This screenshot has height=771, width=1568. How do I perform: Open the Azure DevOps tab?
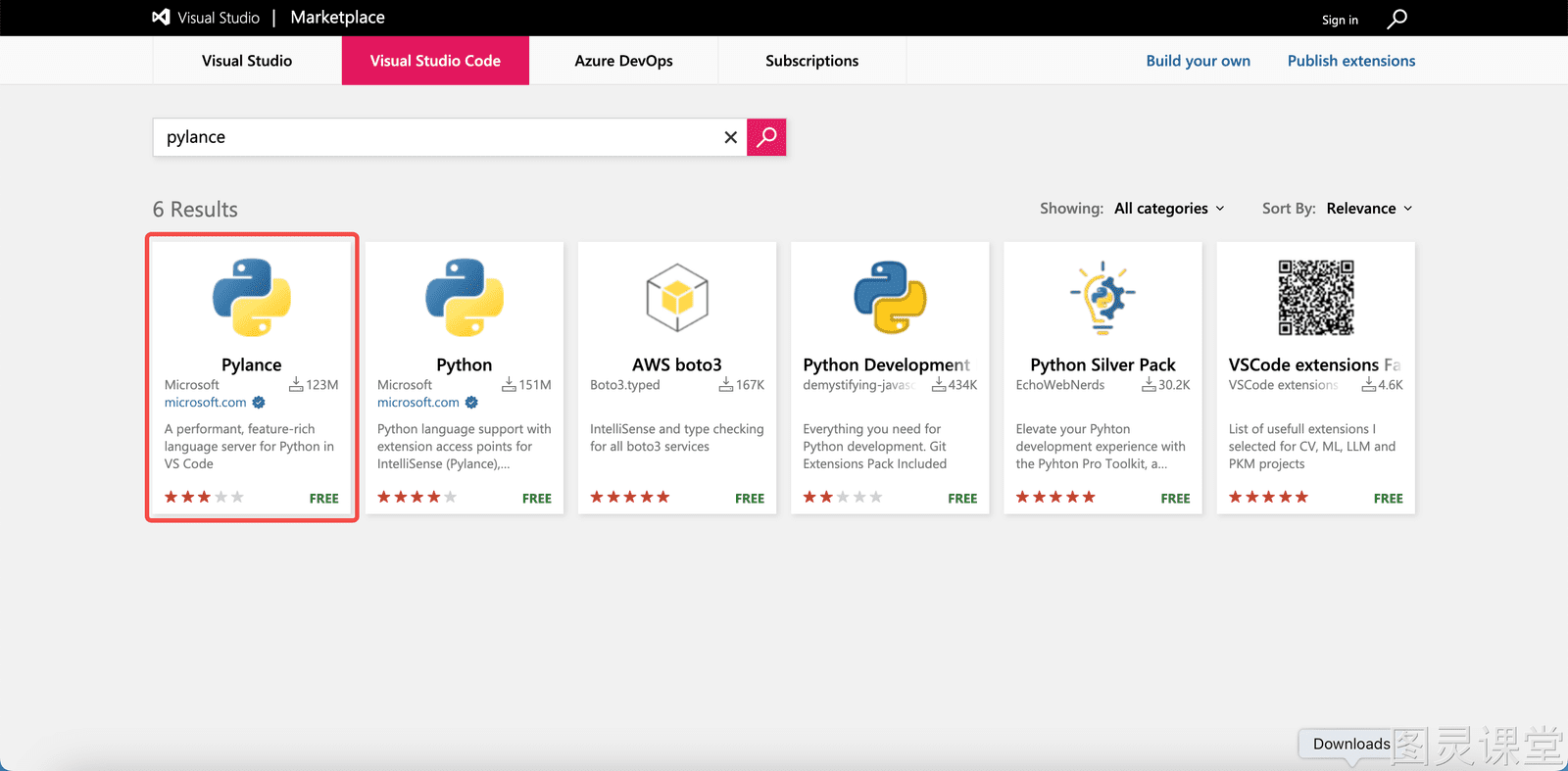coord(624,61)
